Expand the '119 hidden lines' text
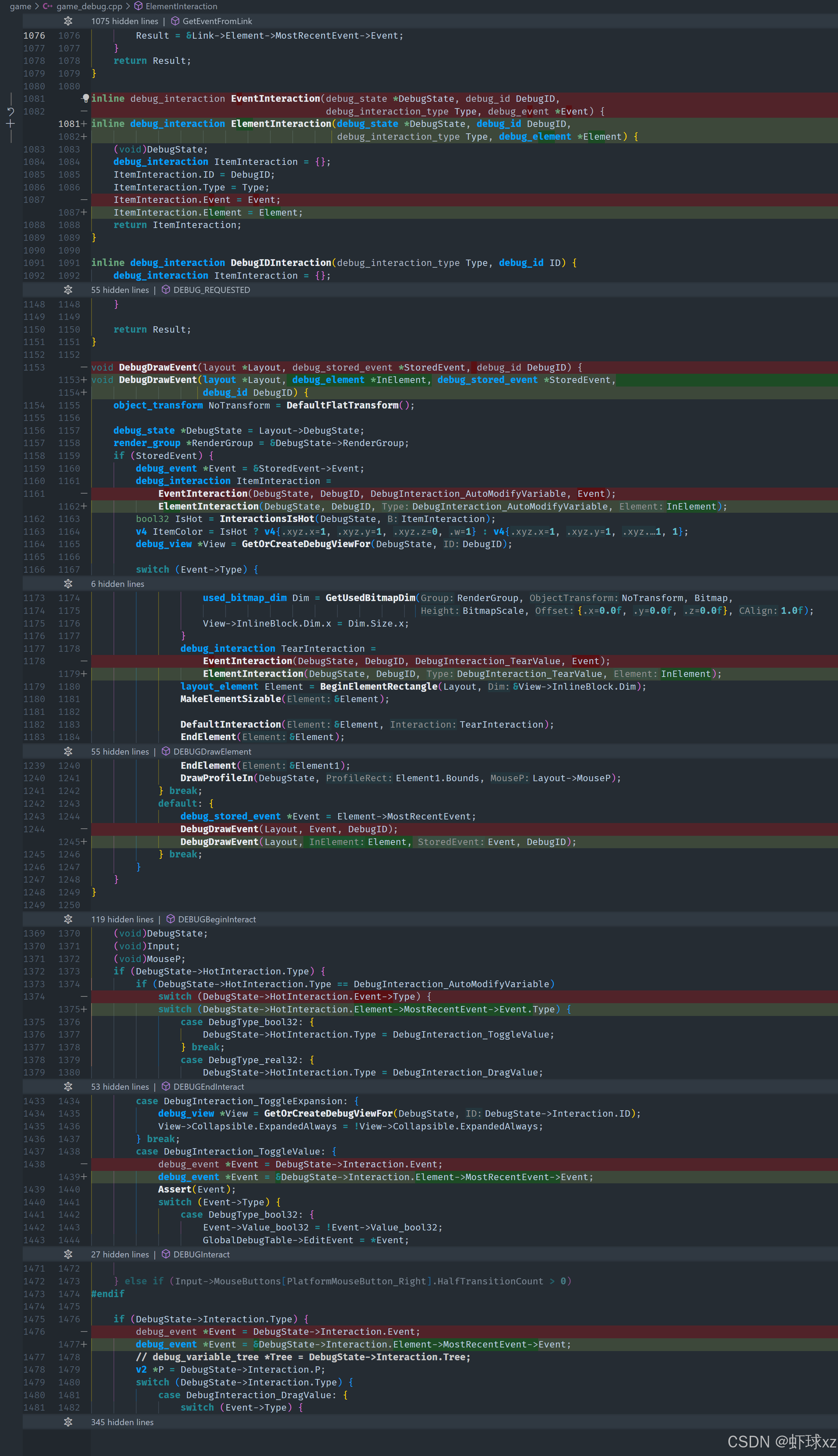 click(x=122, y=919)
